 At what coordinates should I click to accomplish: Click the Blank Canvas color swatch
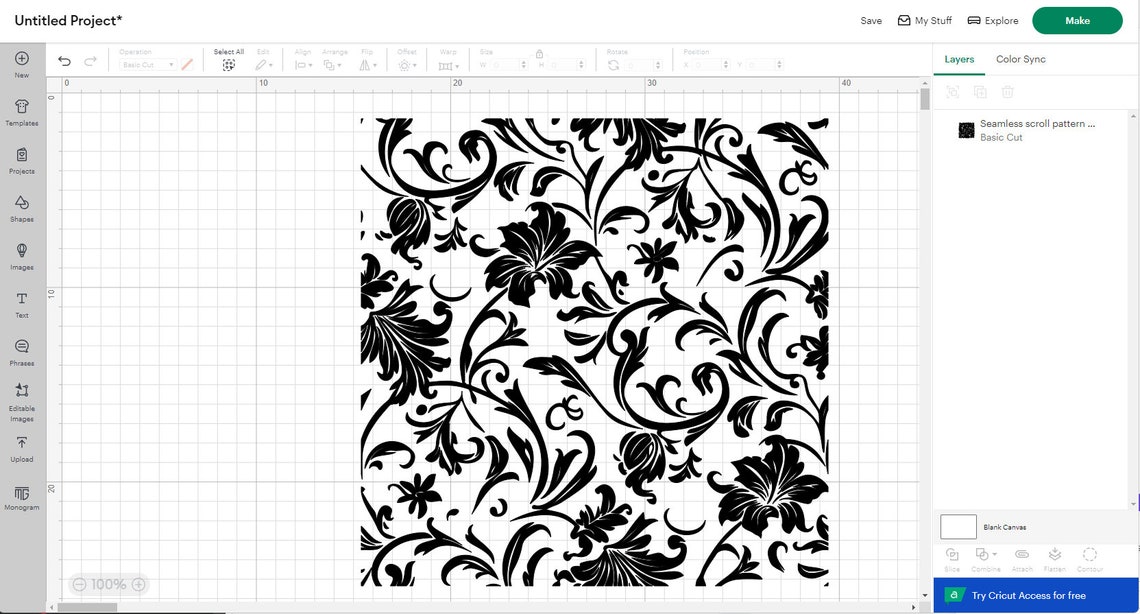click(x=957, y=526)
